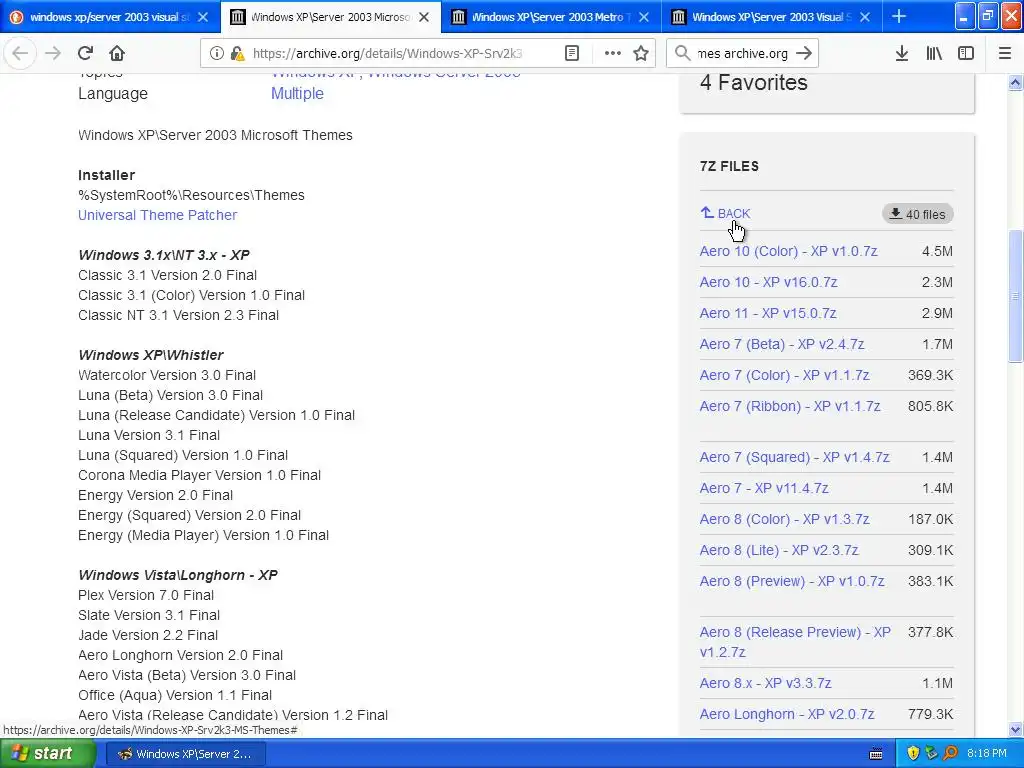Switch to windows xp/server 2003 visual tab

click(x=110, y=17)
